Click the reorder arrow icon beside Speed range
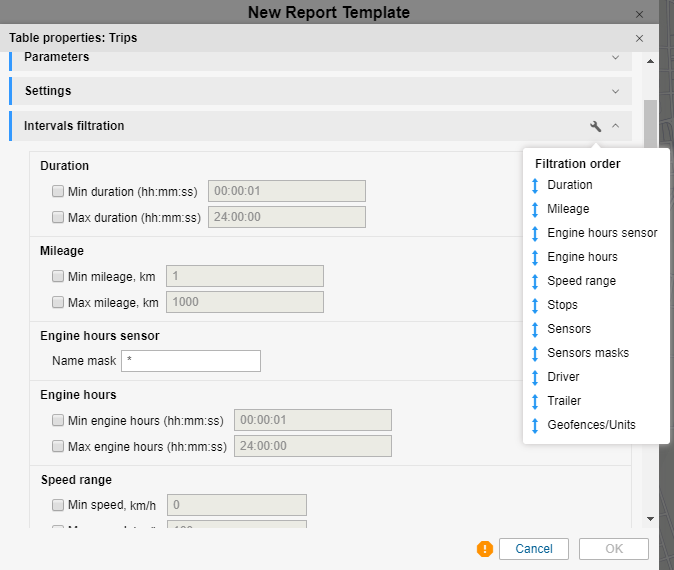The width and height of the screenshot is (674, 570). tap(535, 281)
